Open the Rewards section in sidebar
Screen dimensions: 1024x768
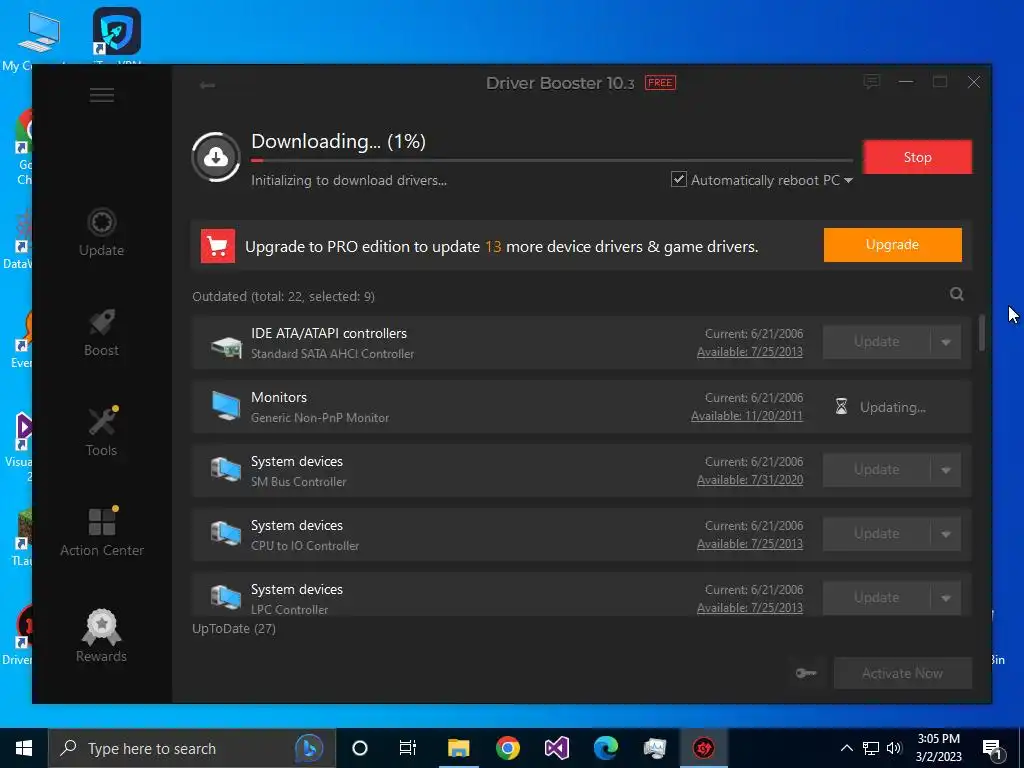[x=101, y=636]
